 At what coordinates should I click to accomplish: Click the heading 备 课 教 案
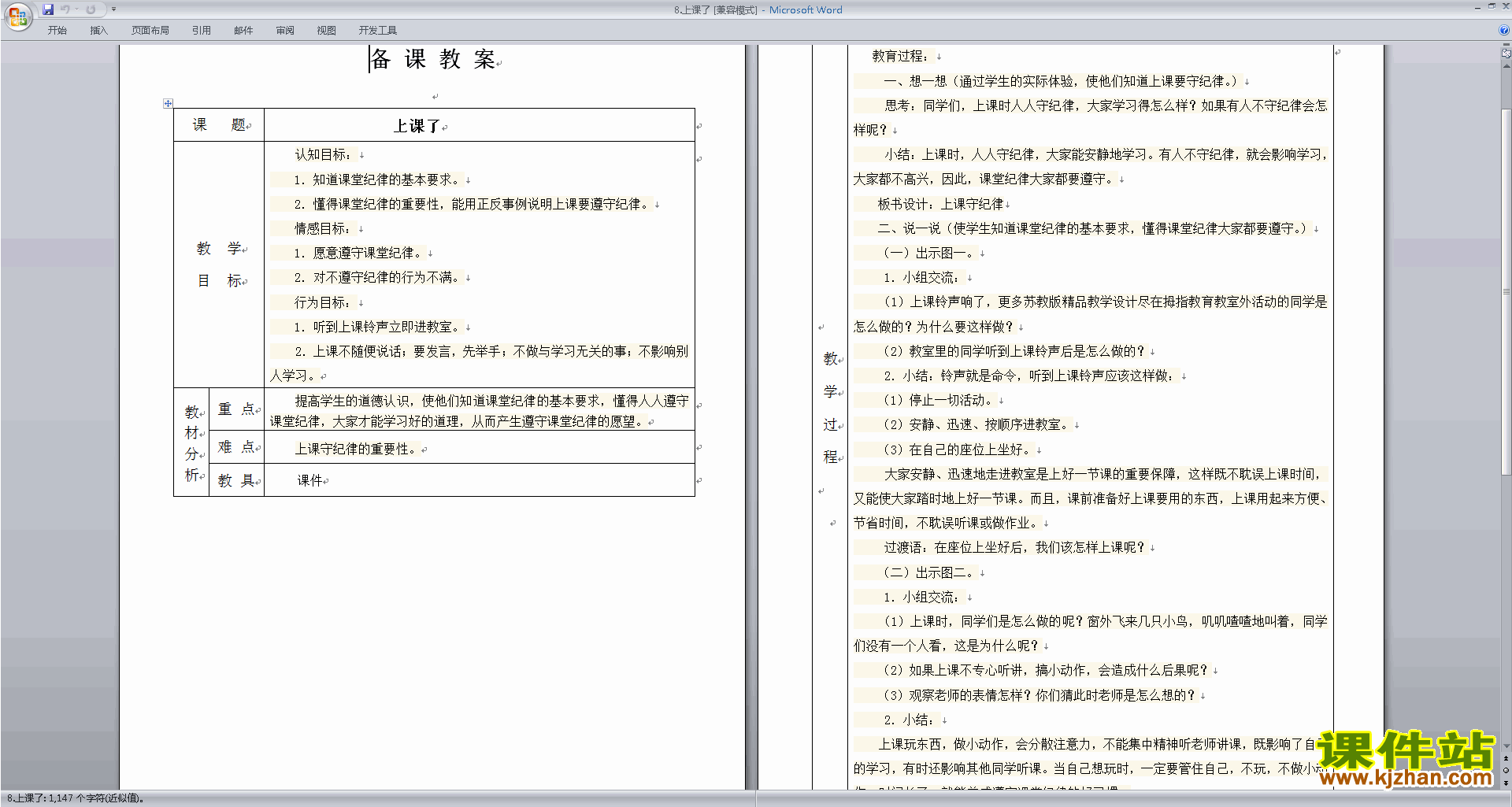433,59
